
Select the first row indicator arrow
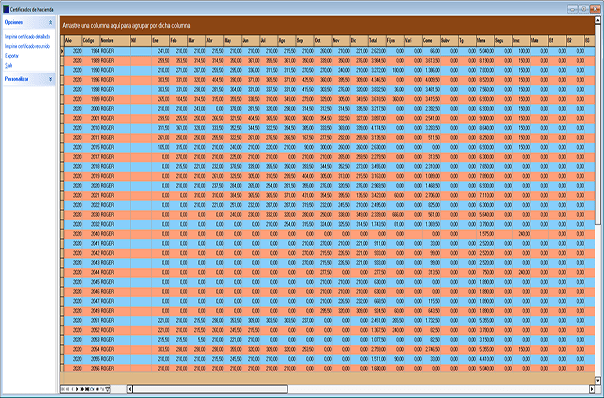point(62,51)
